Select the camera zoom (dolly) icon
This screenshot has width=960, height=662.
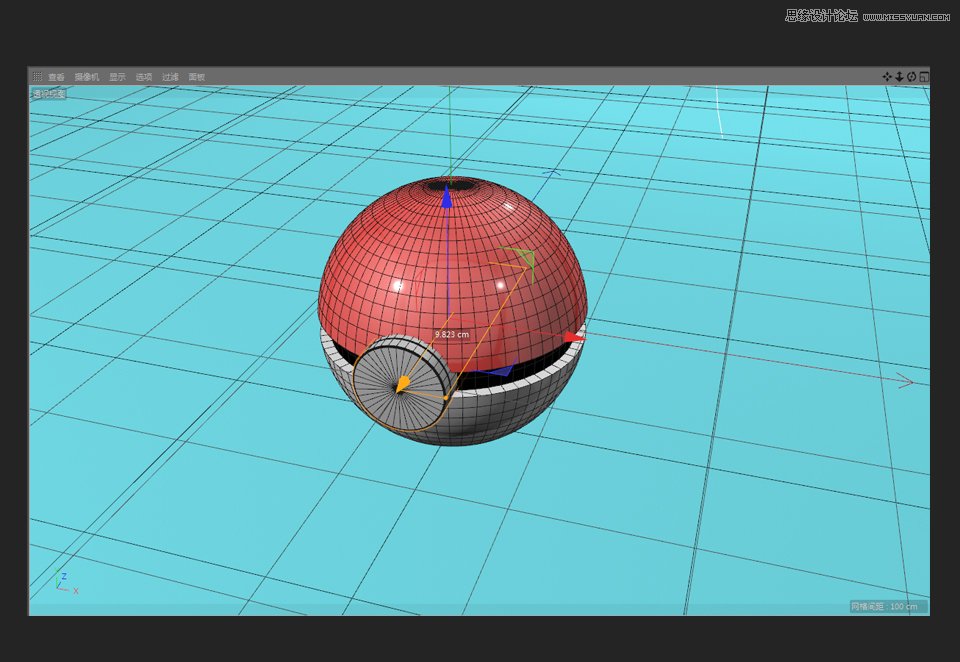[x=899, y=75]
